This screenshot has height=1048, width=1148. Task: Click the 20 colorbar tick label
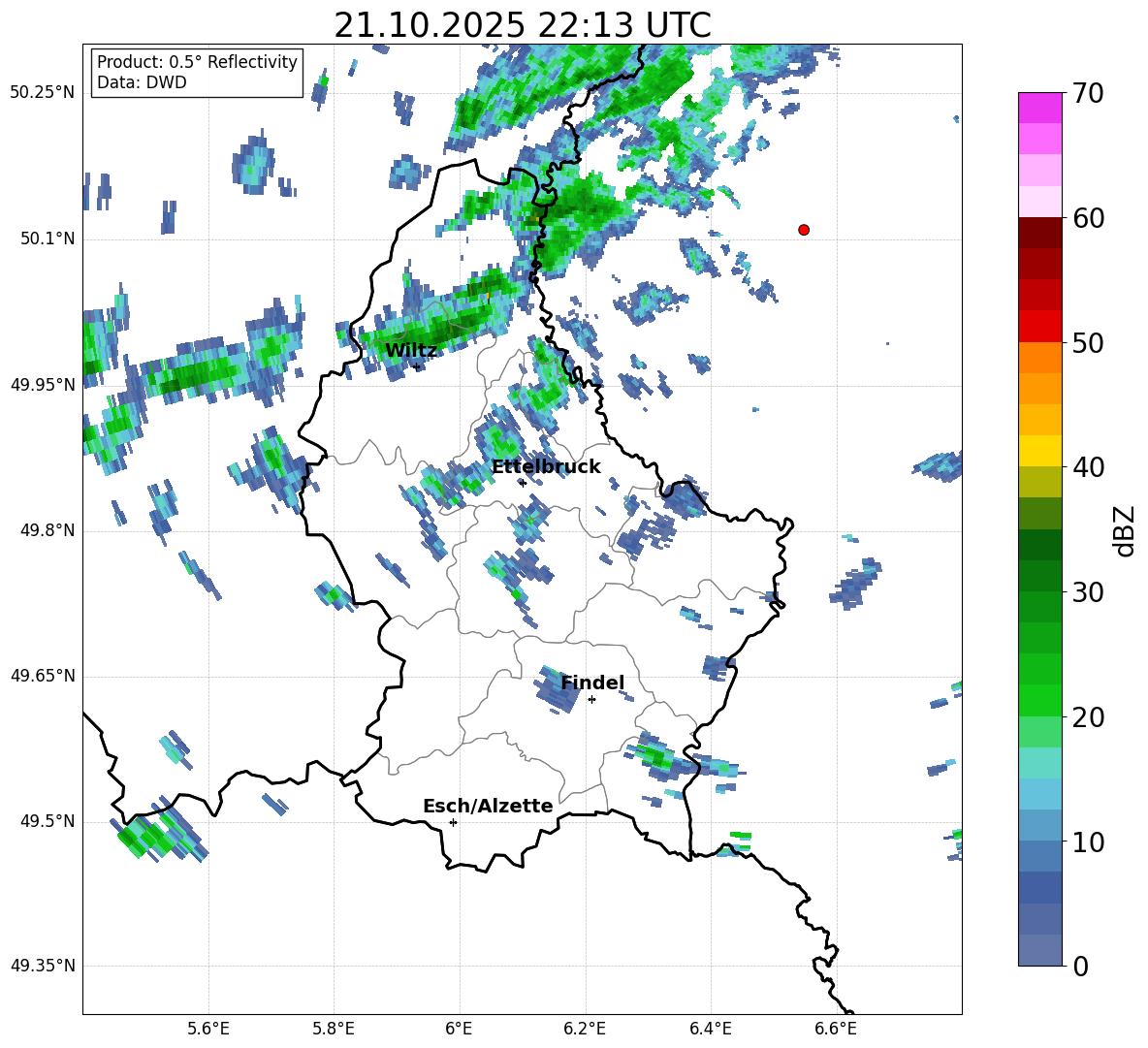[x=1088, y=716]
